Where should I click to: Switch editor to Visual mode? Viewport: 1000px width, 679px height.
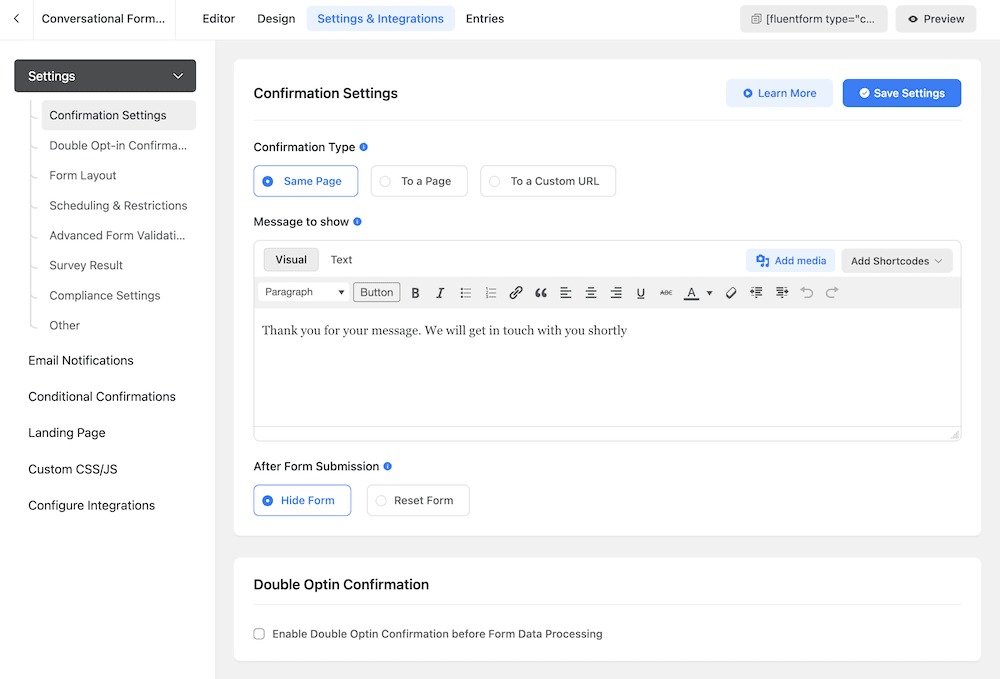point(291,259)
